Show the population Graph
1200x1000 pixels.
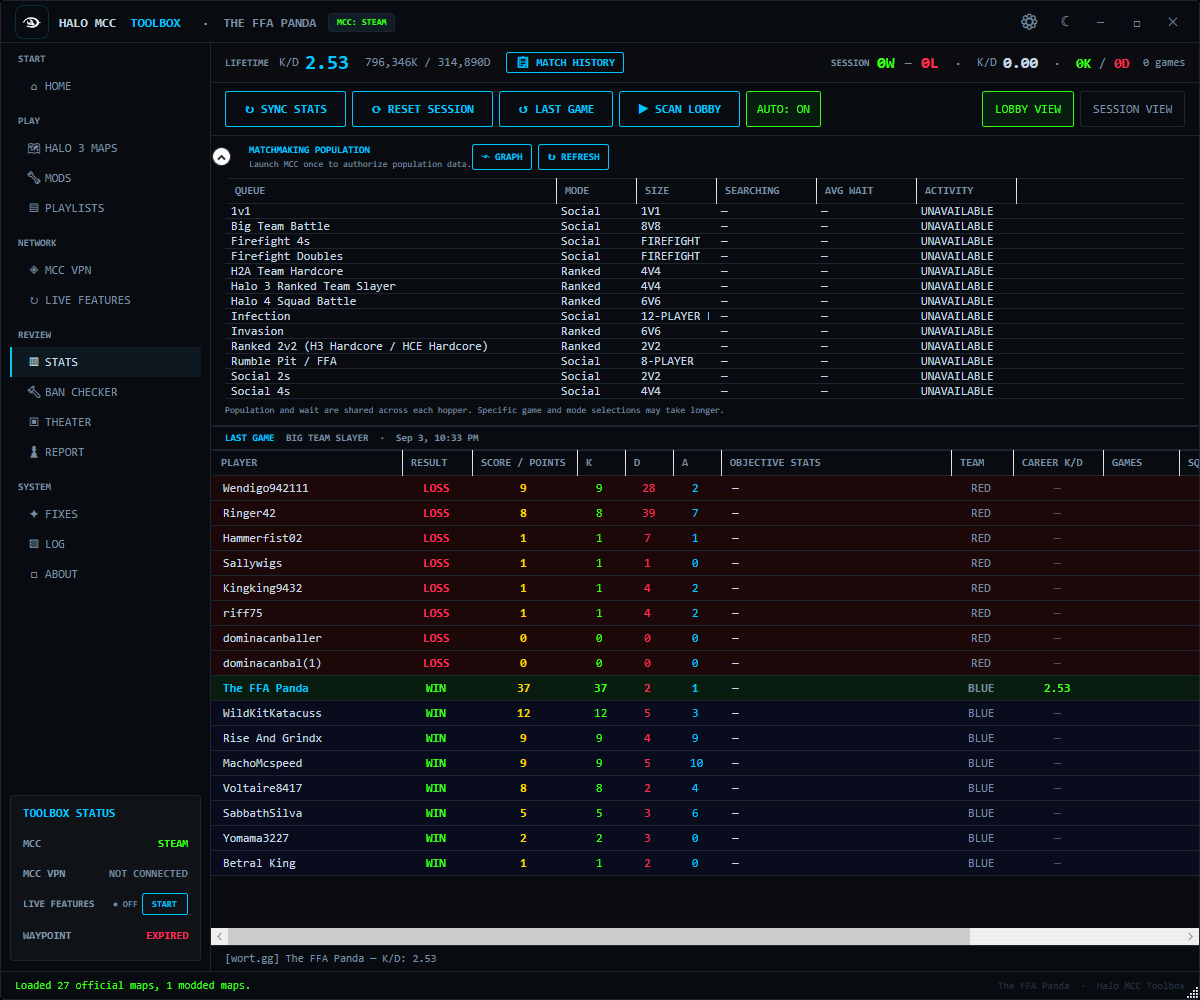click(x=502, y=157)
